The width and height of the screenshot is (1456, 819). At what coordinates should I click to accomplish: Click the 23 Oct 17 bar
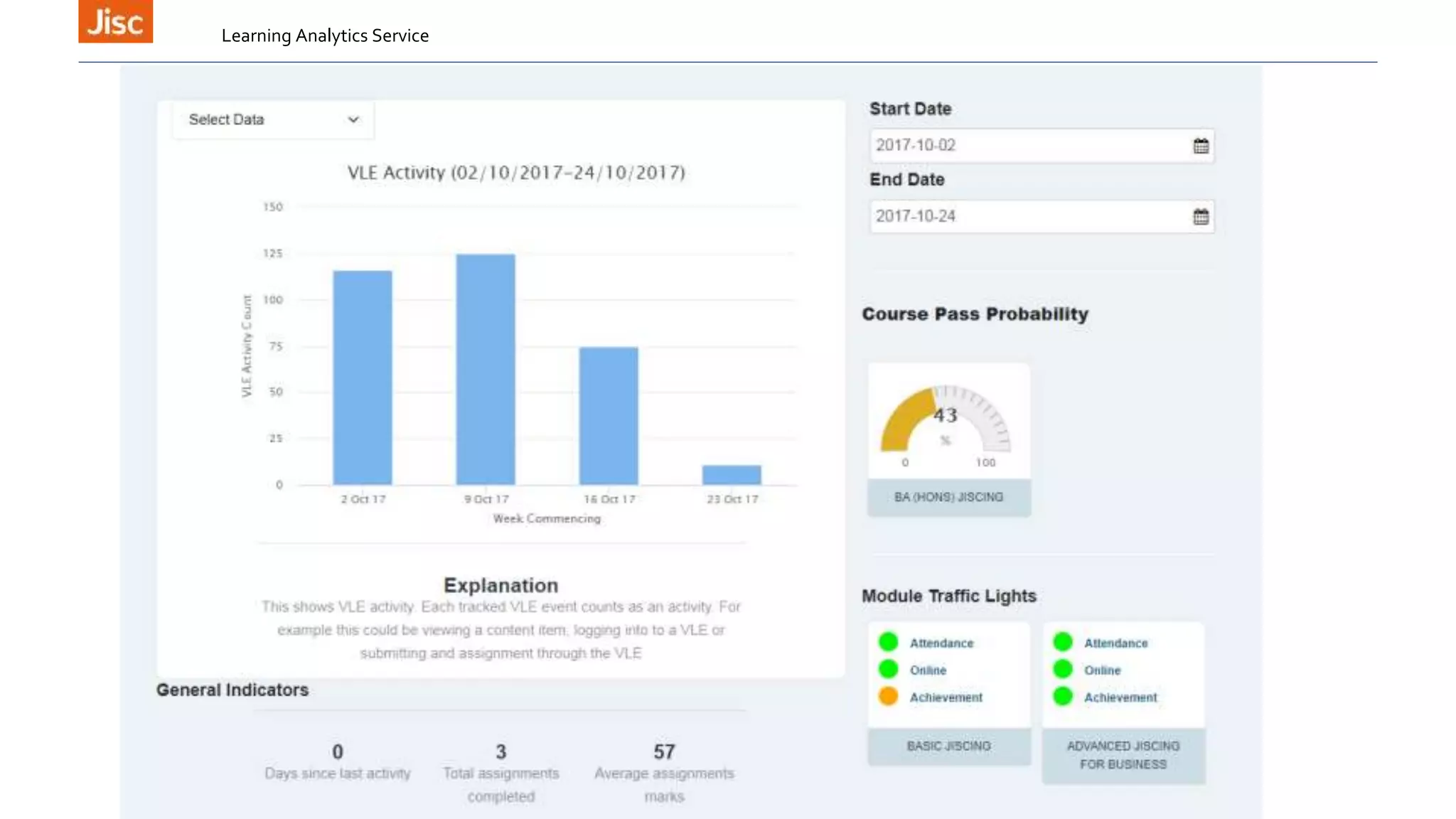[732, 475]
